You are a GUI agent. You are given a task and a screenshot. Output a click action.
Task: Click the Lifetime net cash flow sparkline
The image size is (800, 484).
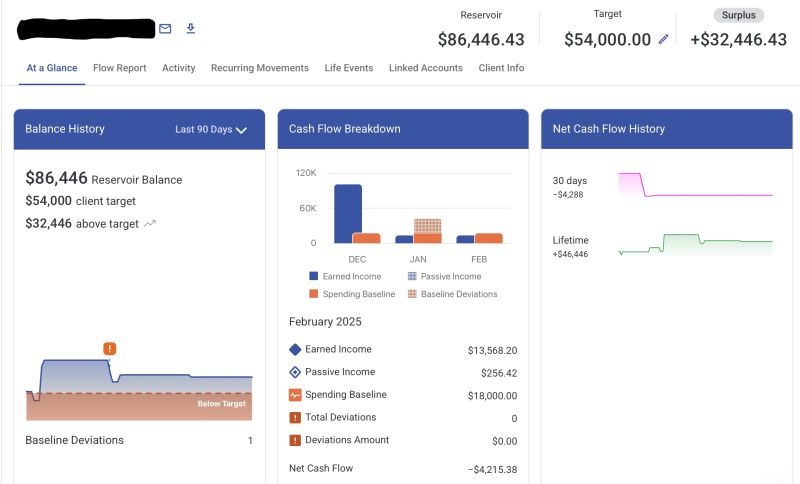point(695,244)
